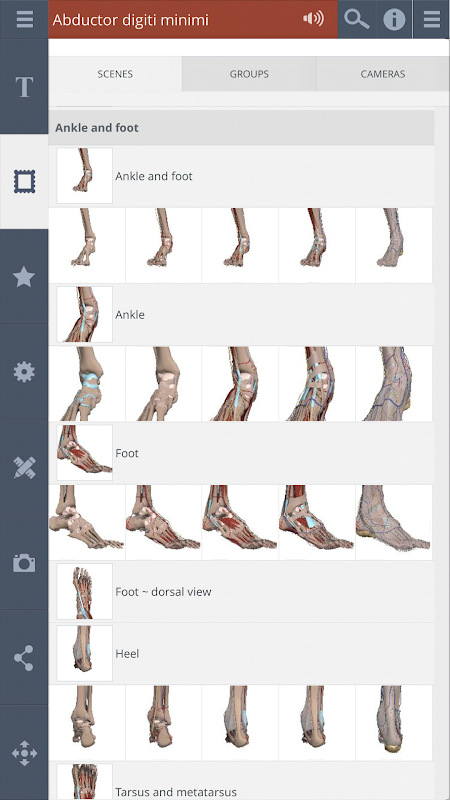This screenshot has height=800, width=450.
Task: Show the information panel icon
Action: 394,19
